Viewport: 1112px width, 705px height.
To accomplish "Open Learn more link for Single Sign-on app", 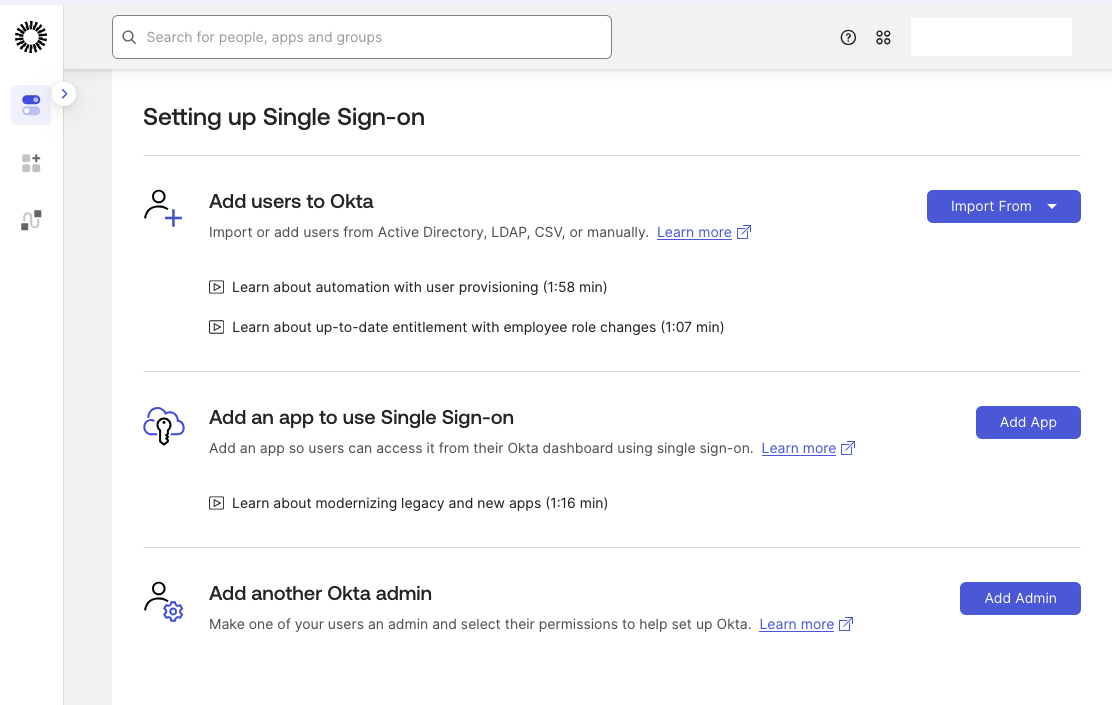I will [798, 448].
